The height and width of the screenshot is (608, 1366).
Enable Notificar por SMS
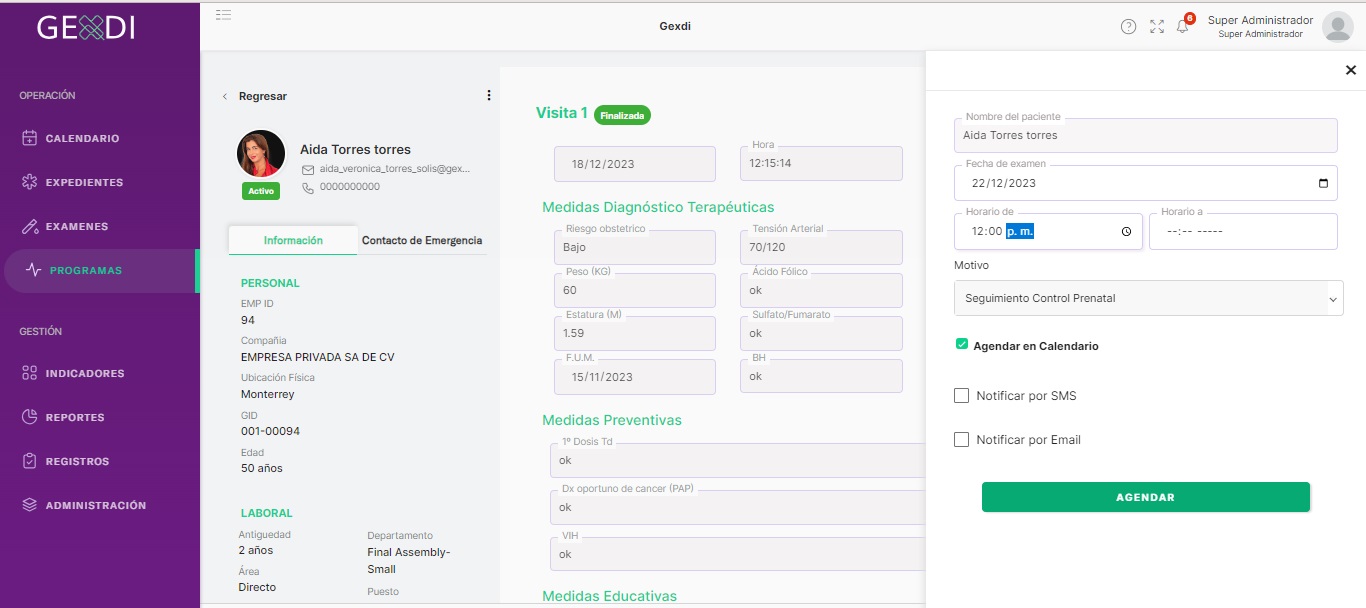click(962, 396)
